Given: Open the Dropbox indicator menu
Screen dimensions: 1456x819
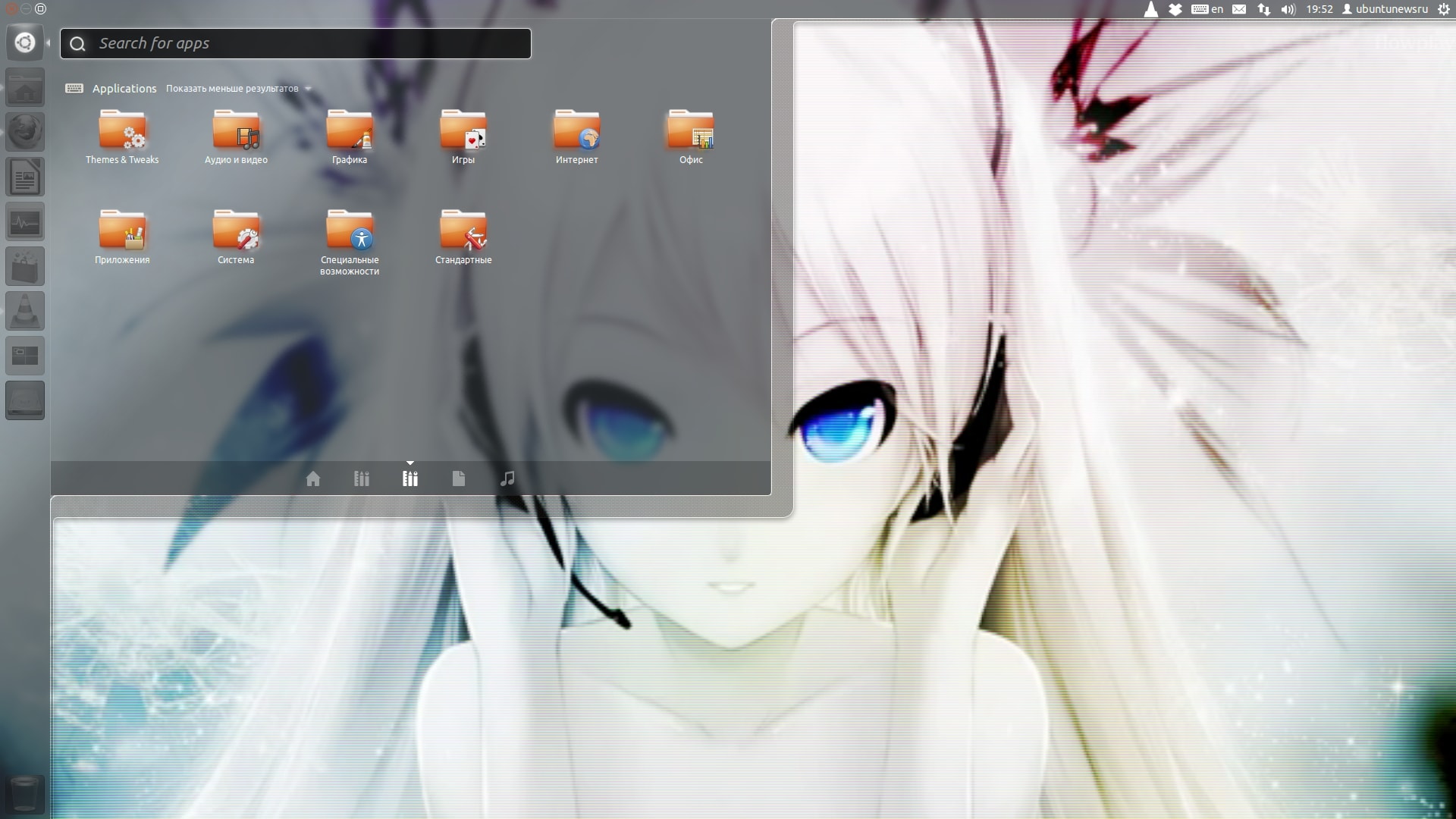Looking at the screenshot, I should click(1175, 9).
